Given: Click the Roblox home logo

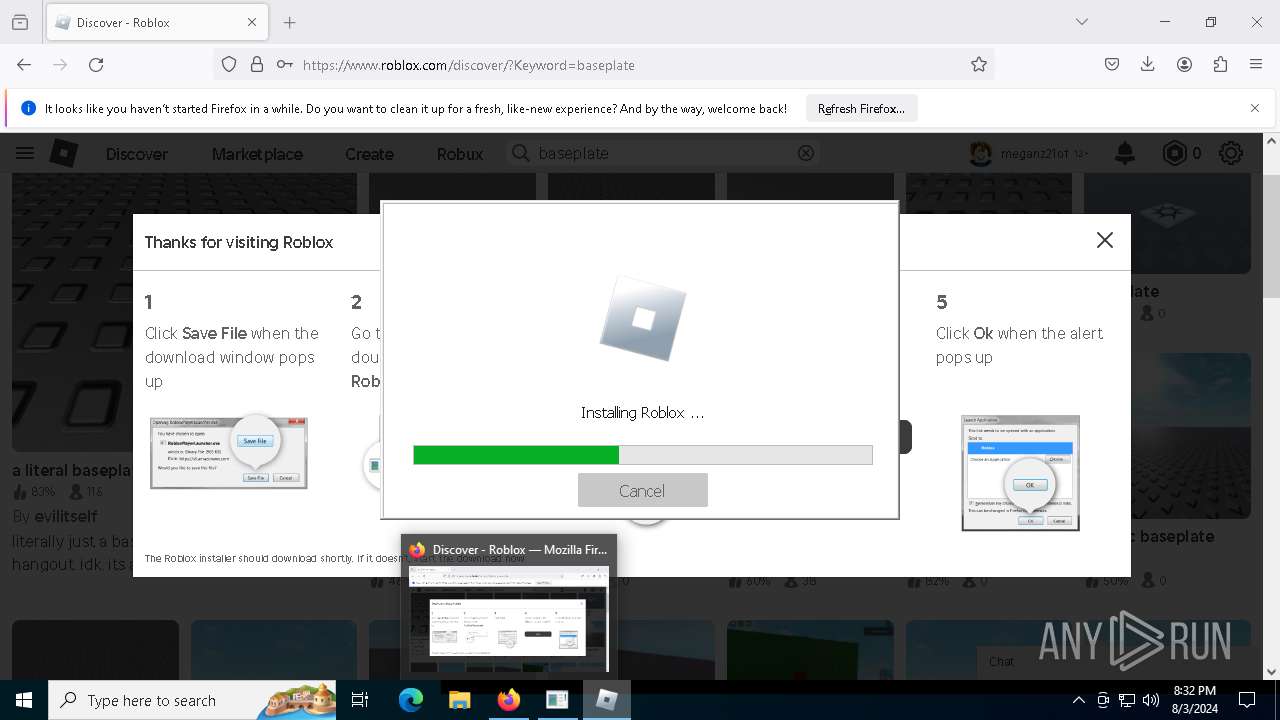Looking at the screenshot, I should click(x=64, y=153).
